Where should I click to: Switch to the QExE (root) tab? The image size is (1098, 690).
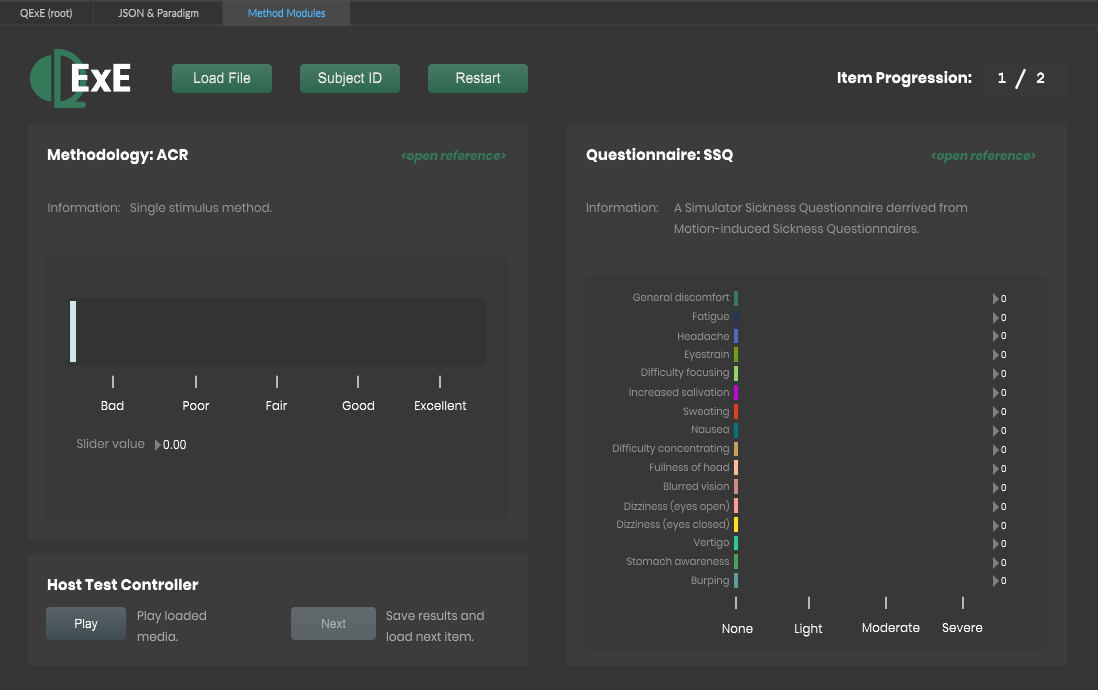pyautogui.click(x=46, y=13)
